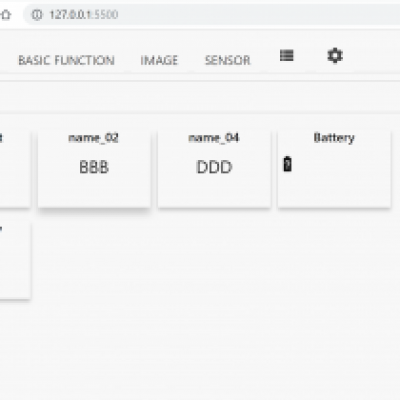Click the 127.0.0.1:5500 URL text
The width and height of the screenshot is (400, 400).
pos(84,15)
